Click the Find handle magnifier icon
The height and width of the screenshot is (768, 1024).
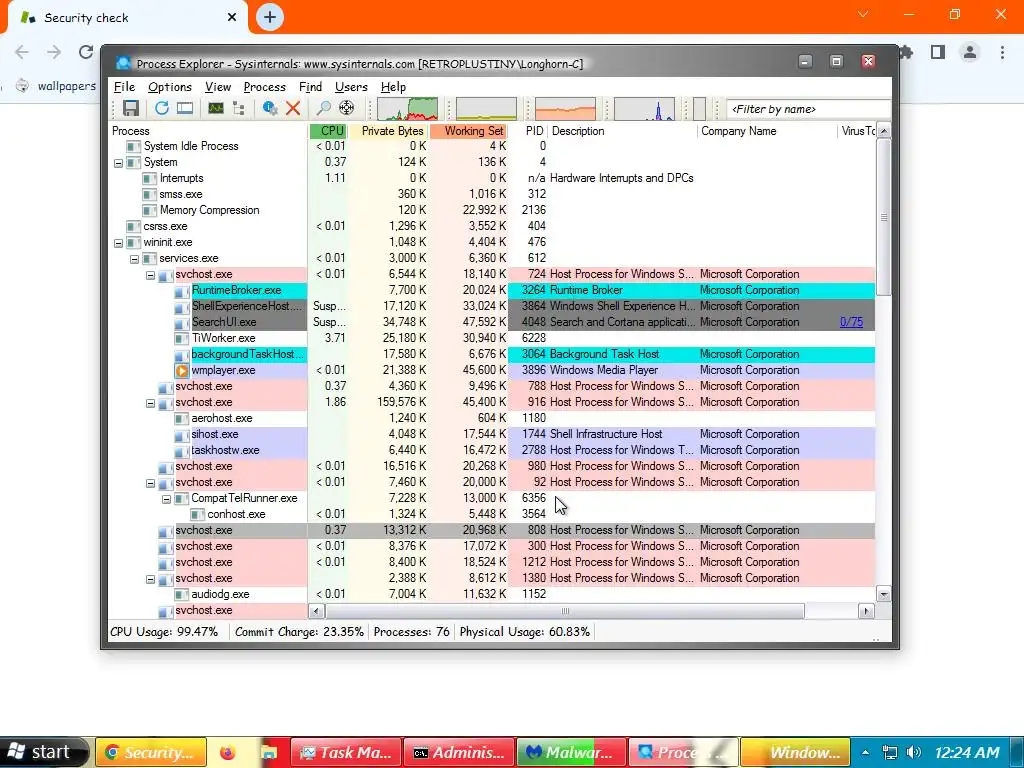pos(323,108)
